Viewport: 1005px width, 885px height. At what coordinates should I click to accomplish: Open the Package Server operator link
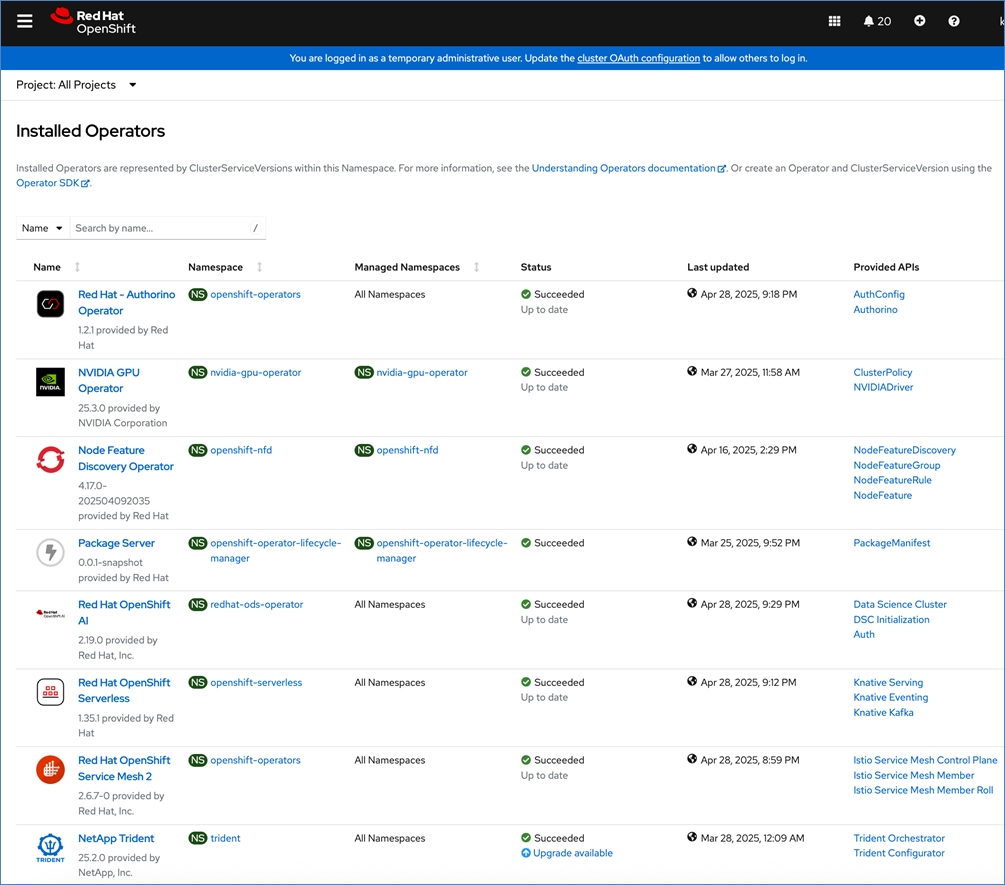tap(116, 543)
